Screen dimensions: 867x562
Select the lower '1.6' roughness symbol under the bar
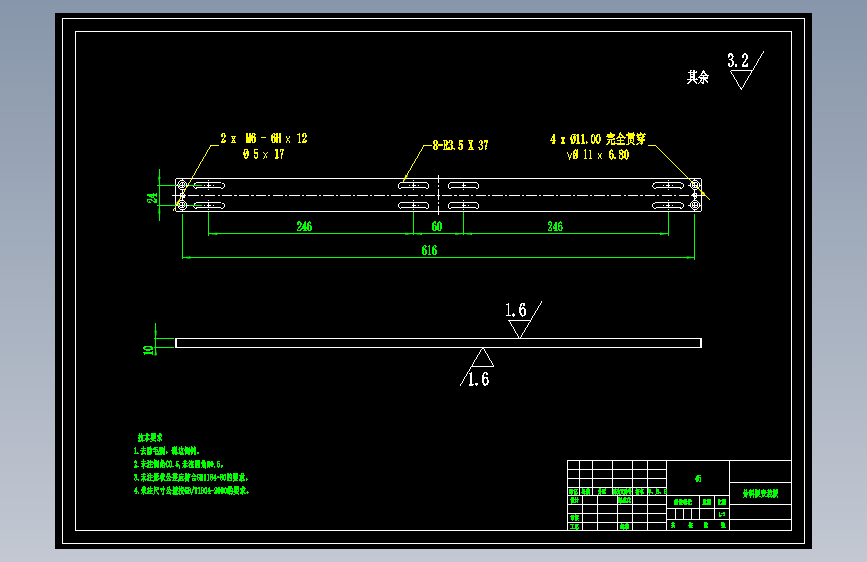point(477,367)
